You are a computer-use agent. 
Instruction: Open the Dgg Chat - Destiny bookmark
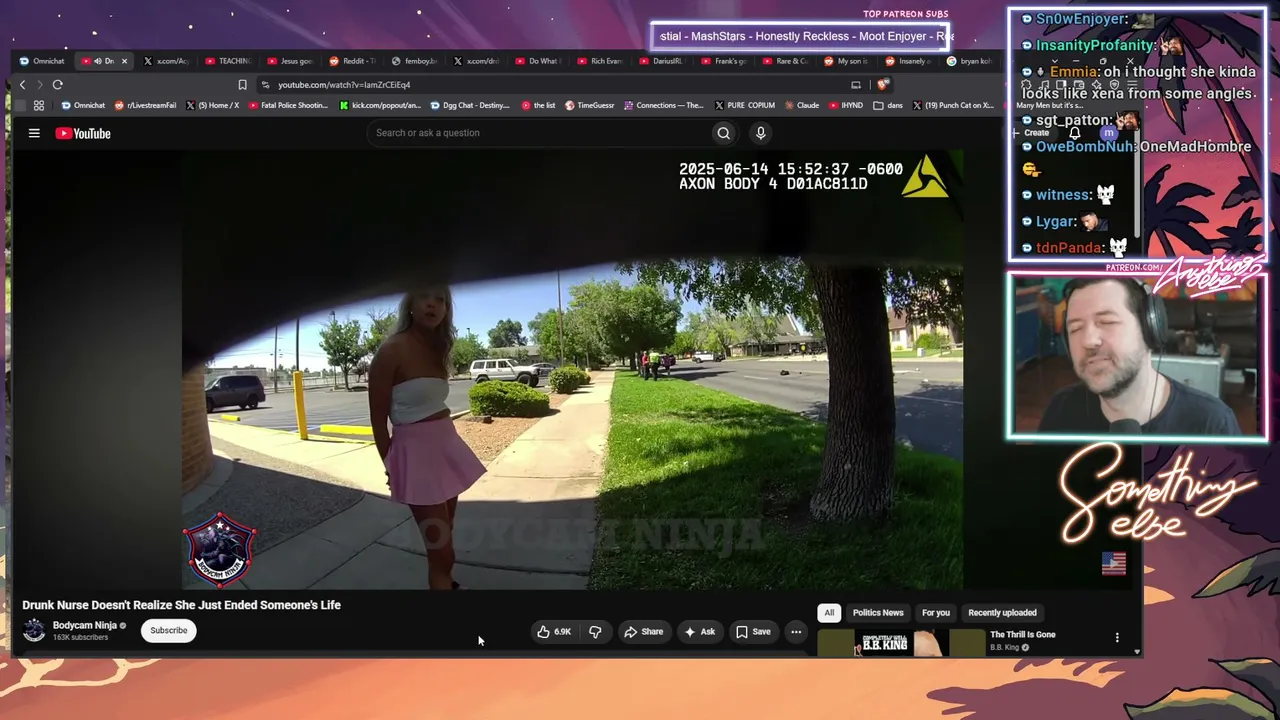tap(470, 105)
